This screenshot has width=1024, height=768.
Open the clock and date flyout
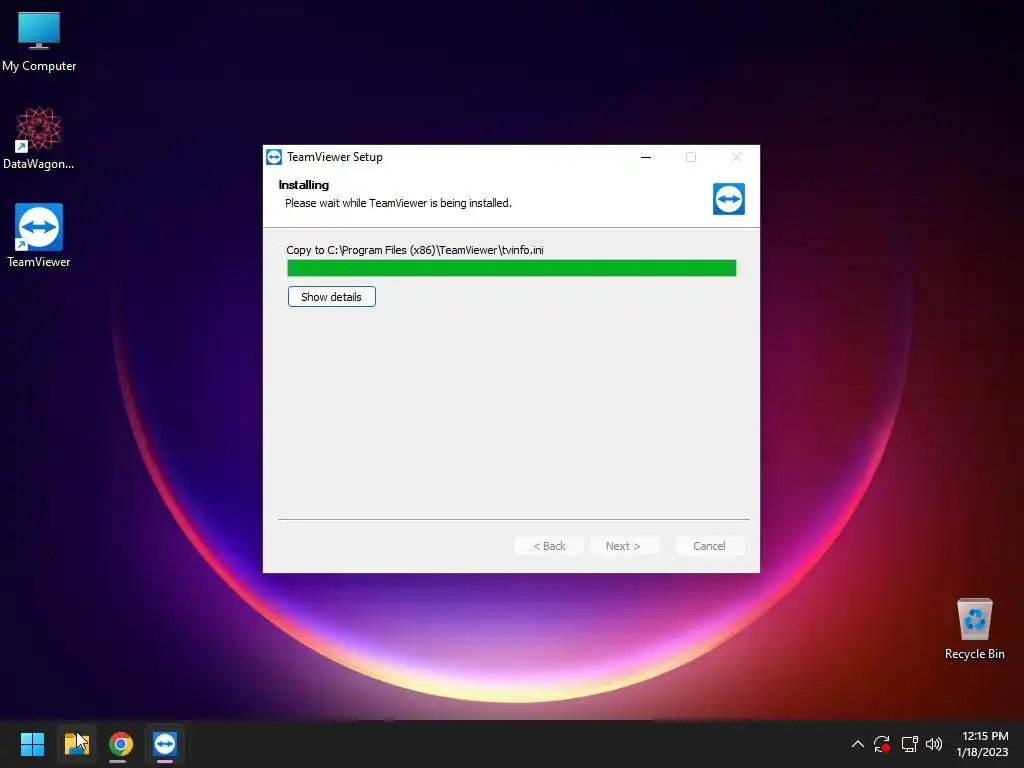pyautogui.click(x=982, y=744)
